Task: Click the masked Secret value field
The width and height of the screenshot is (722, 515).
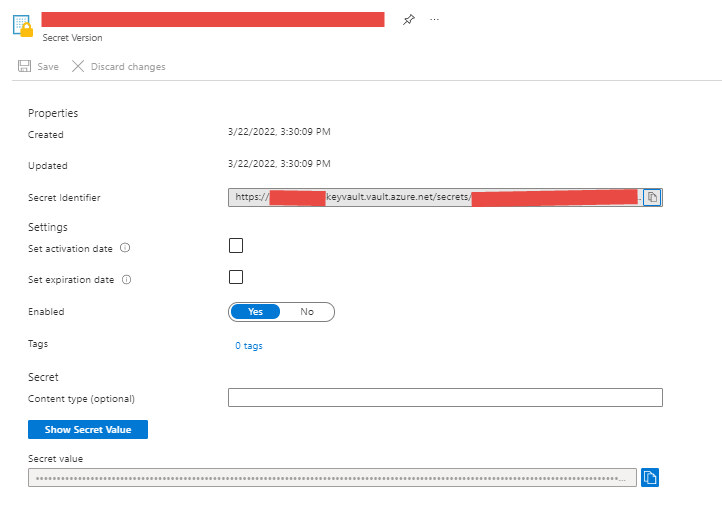Action: point(332,478)
